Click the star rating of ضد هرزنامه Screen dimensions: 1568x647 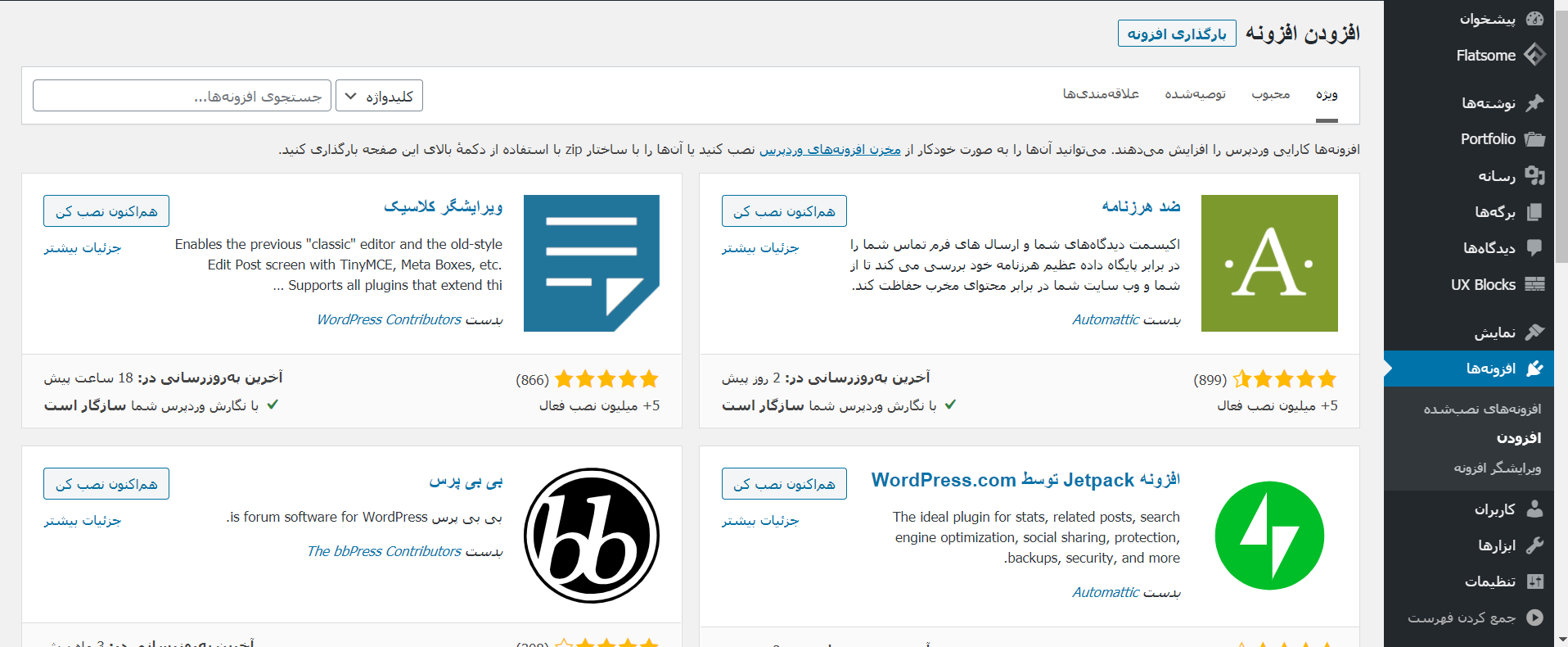(1284, 378)
